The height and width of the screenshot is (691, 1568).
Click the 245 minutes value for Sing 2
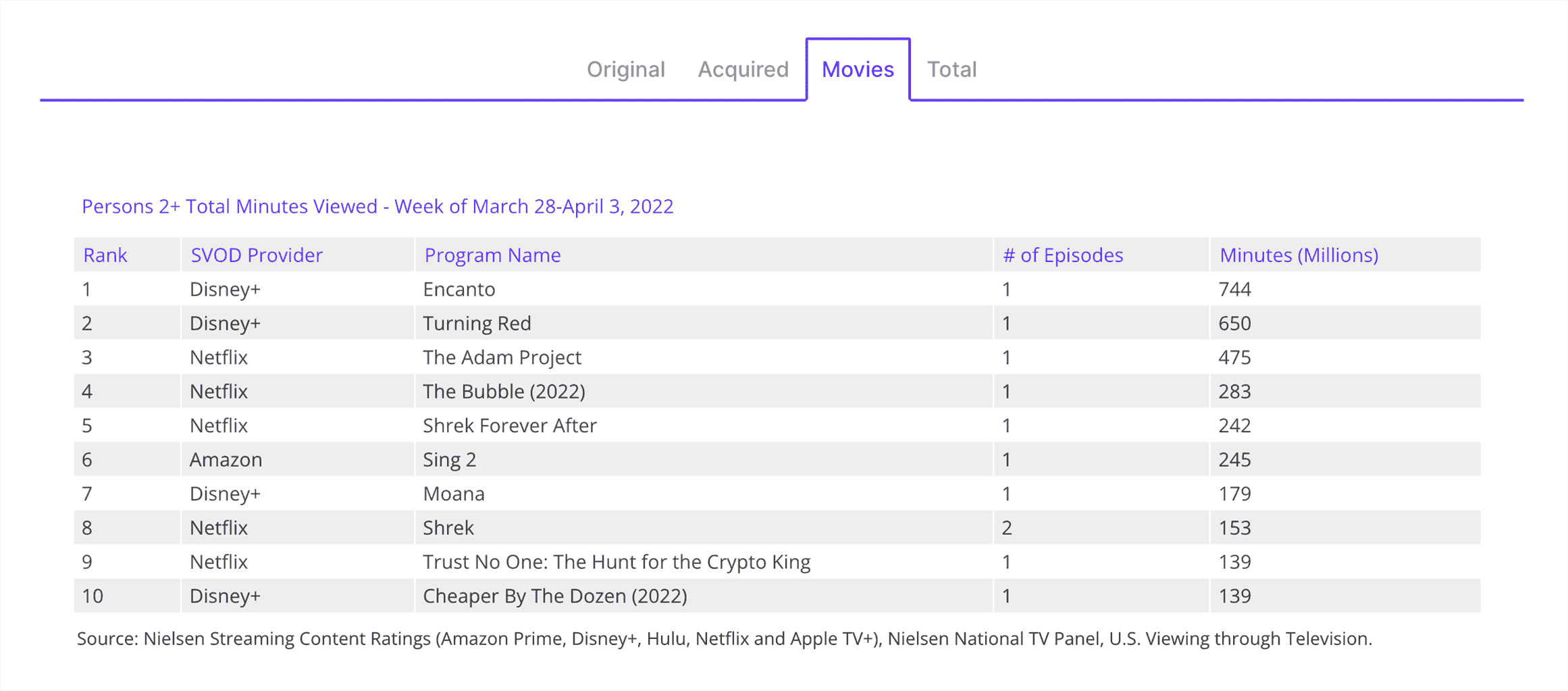(x=1234, y=460)
